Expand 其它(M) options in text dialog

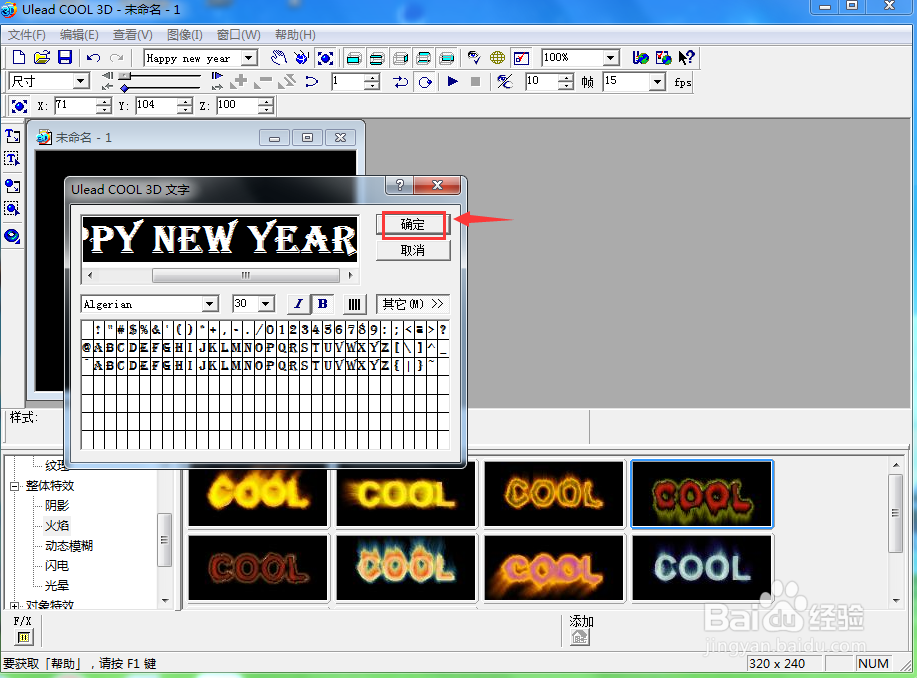pyautogui.click(x=413, y=304)
